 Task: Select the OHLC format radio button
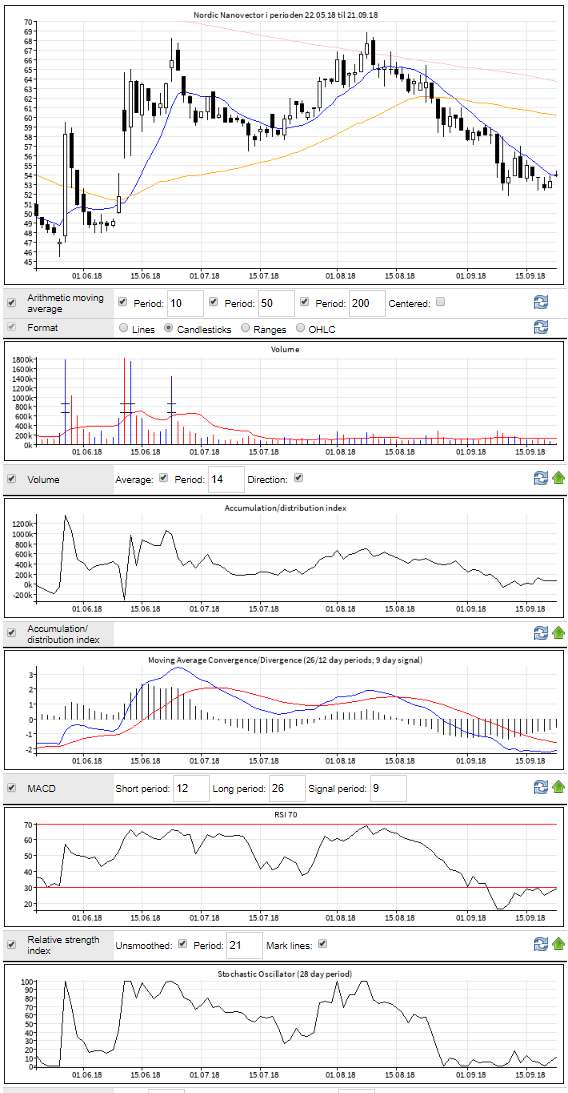300,328
